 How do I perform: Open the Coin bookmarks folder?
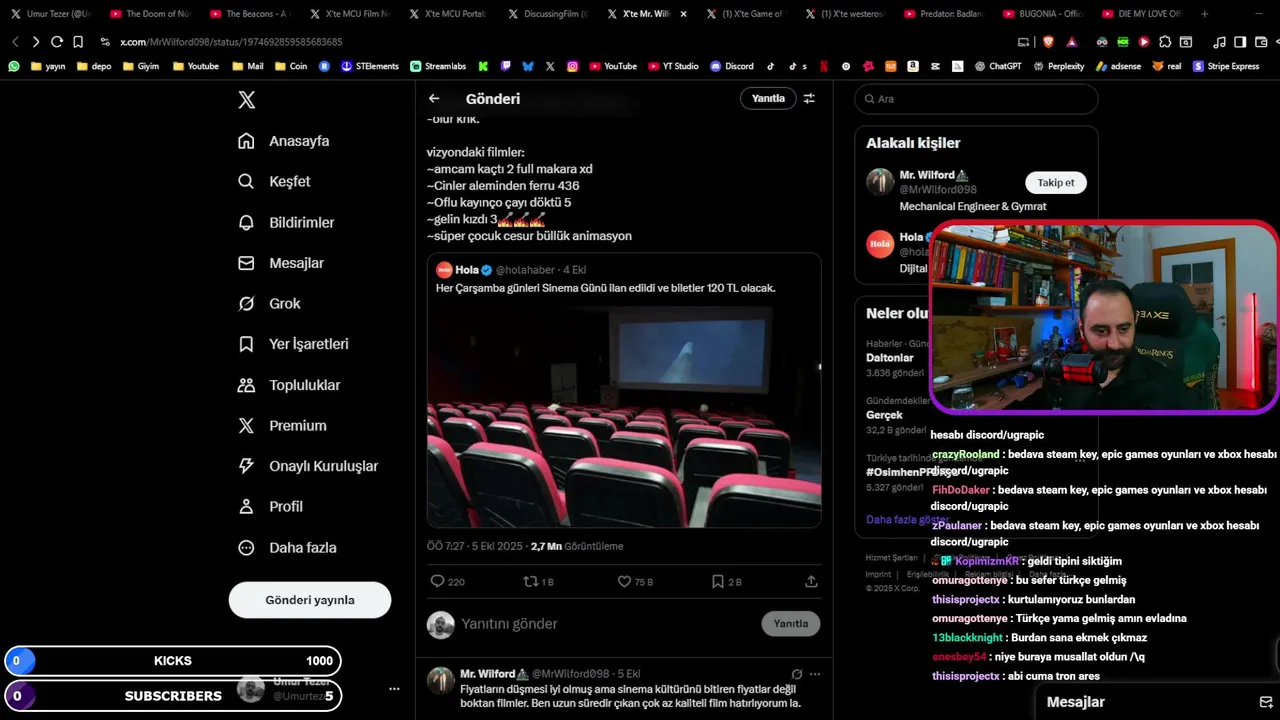291,66
